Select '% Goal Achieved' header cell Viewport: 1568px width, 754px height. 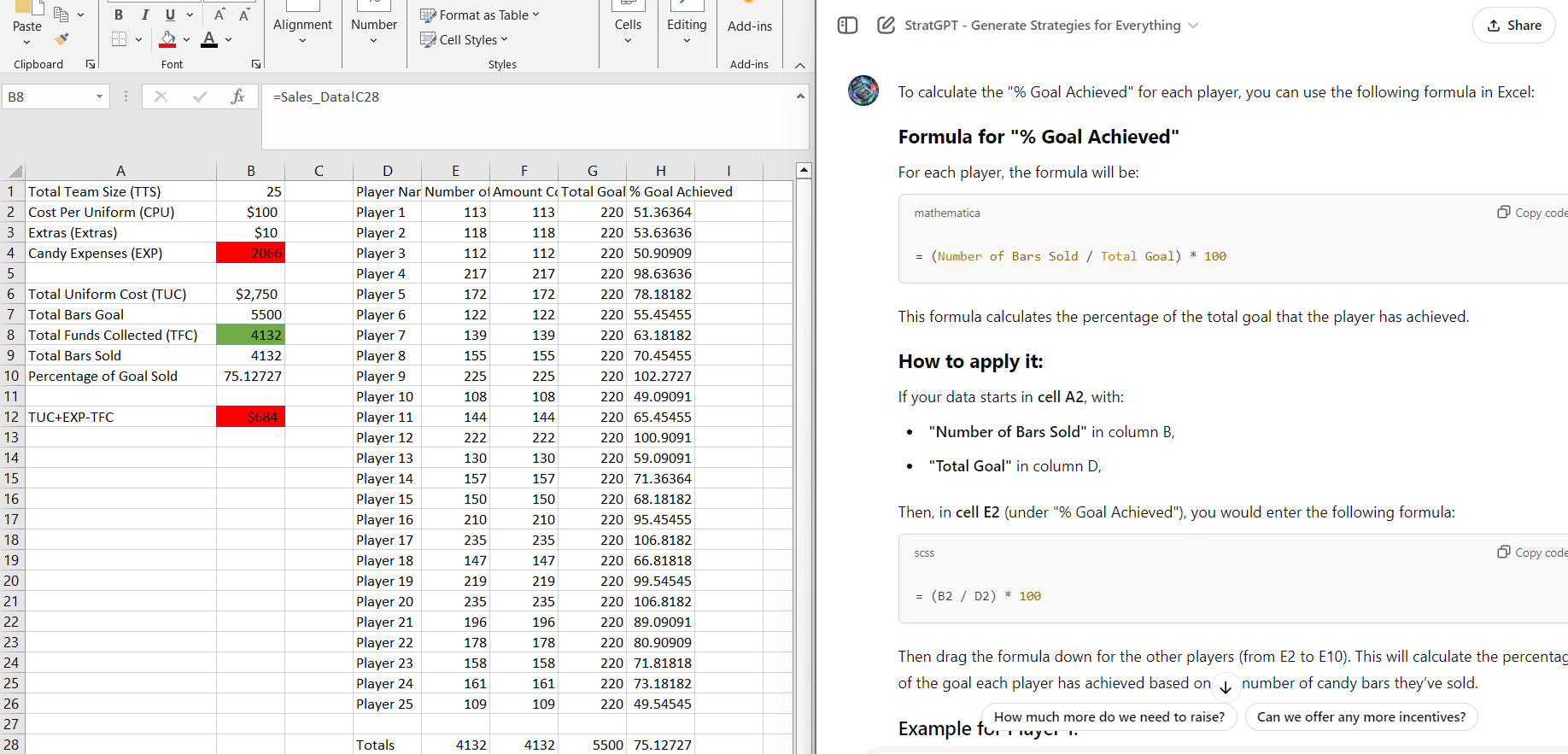click(x=661, y=191)
